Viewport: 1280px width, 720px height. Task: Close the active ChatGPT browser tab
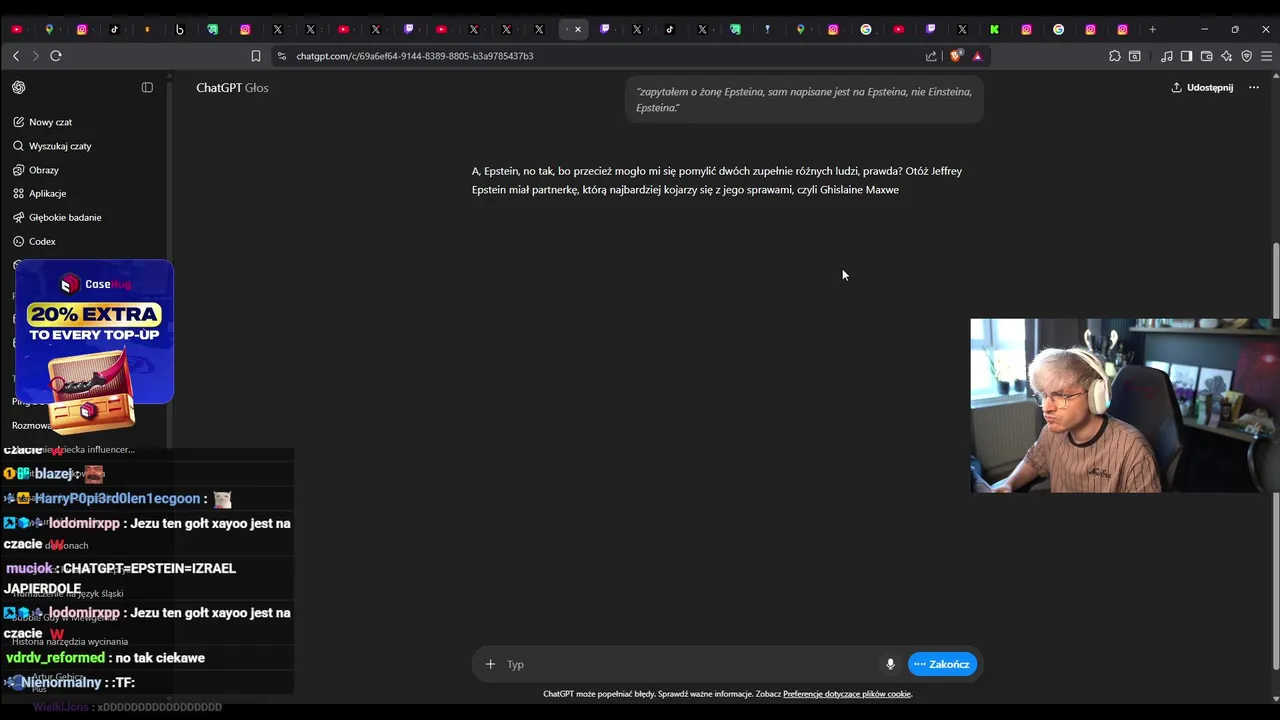tap(578, 30)
